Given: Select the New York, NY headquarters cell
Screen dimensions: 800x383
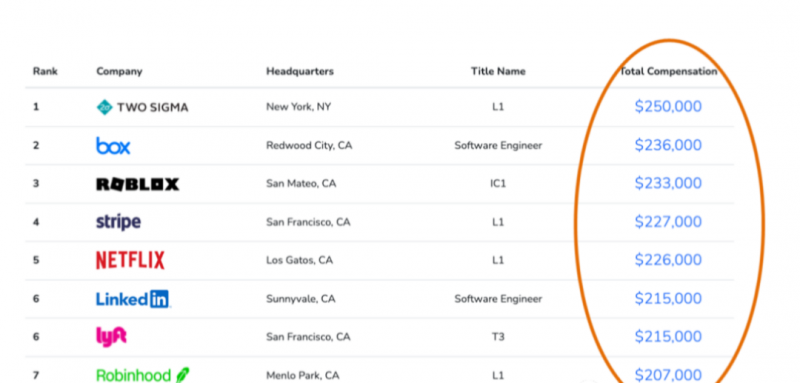Looking at the screenshot, I should (x=298, y=107).
